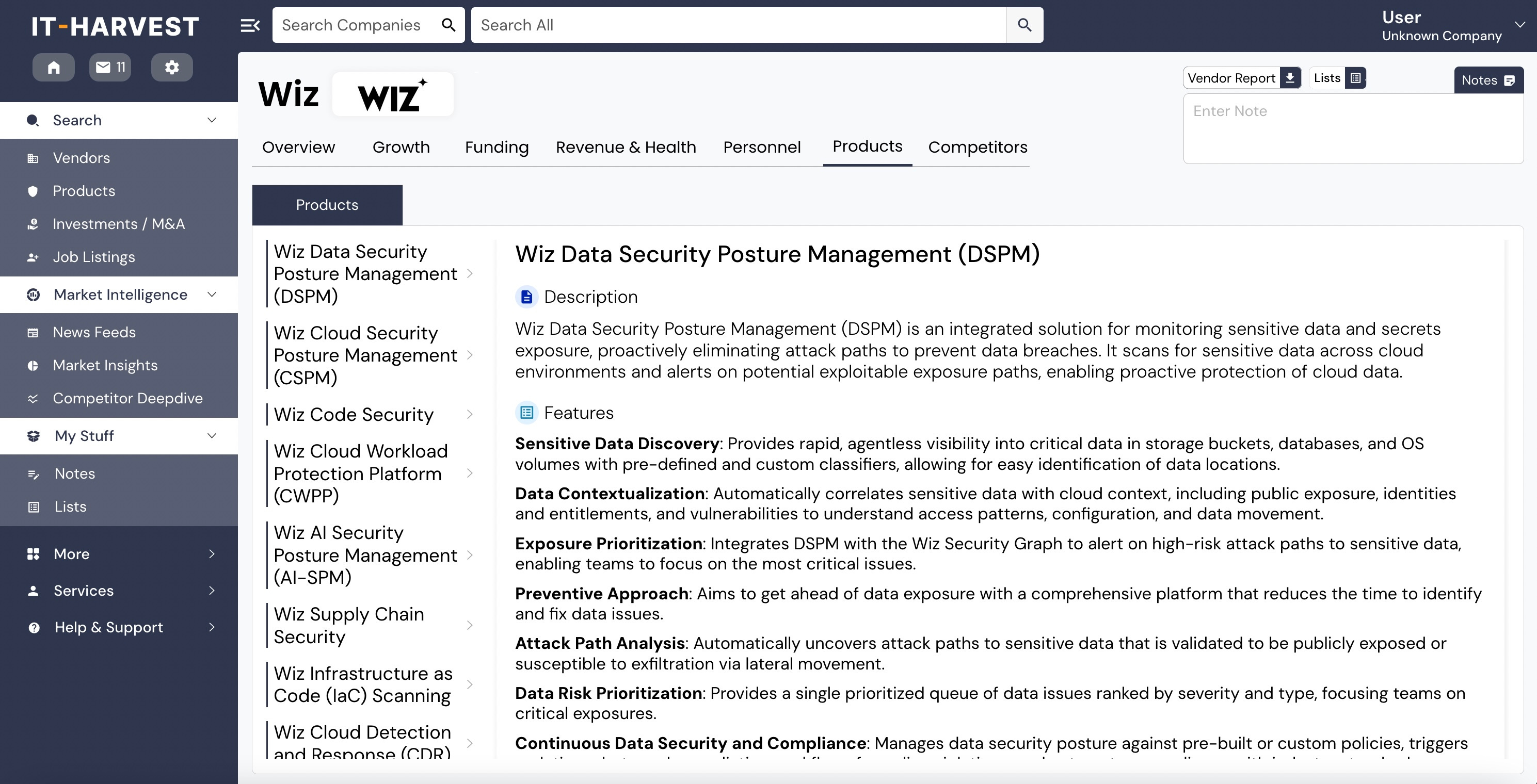Click the Market Insights pie icon

pyautogui.click(x=33, y=366)
